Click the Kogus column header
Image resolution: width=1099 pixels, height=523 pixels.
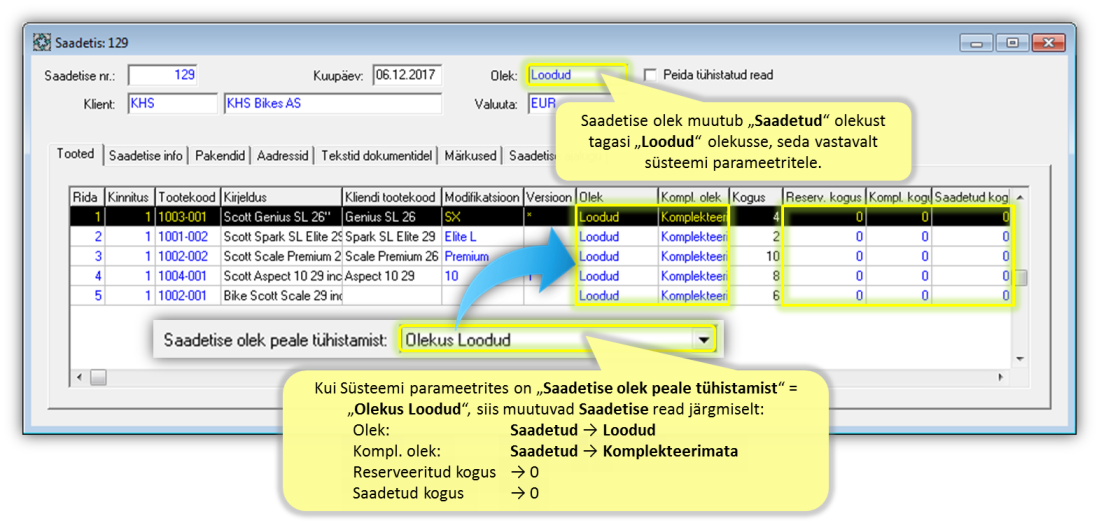pos(756,197)
